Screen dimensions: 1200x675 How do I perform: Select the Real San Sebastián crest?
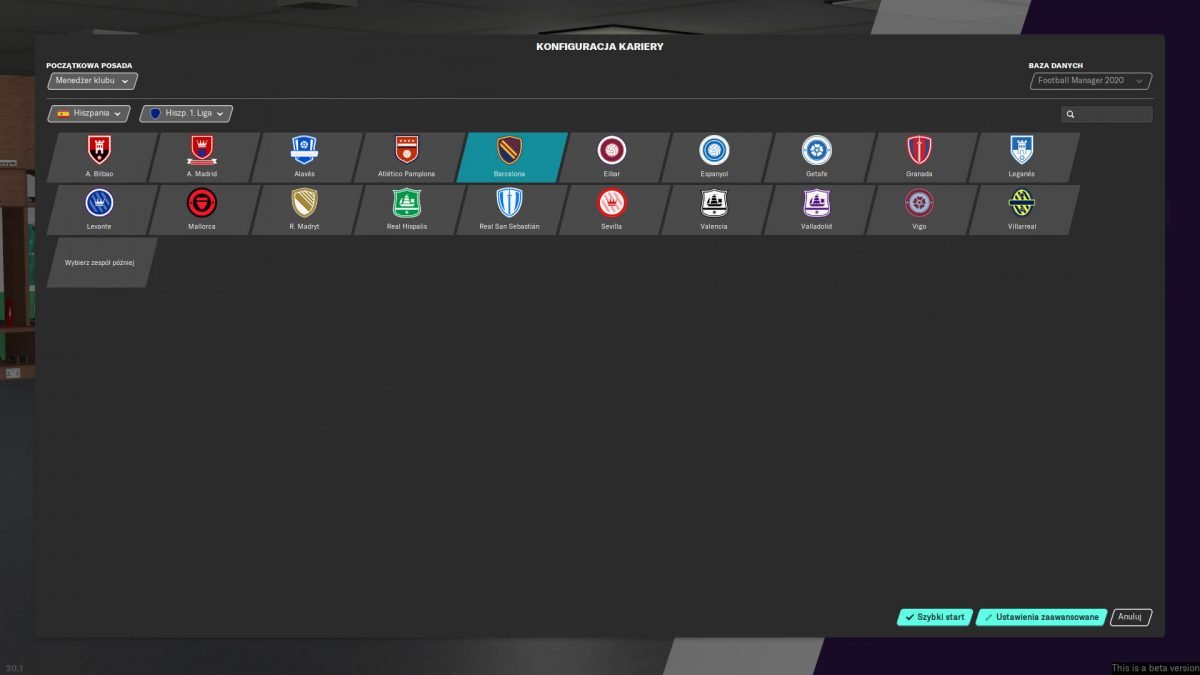tap(509, 203)
